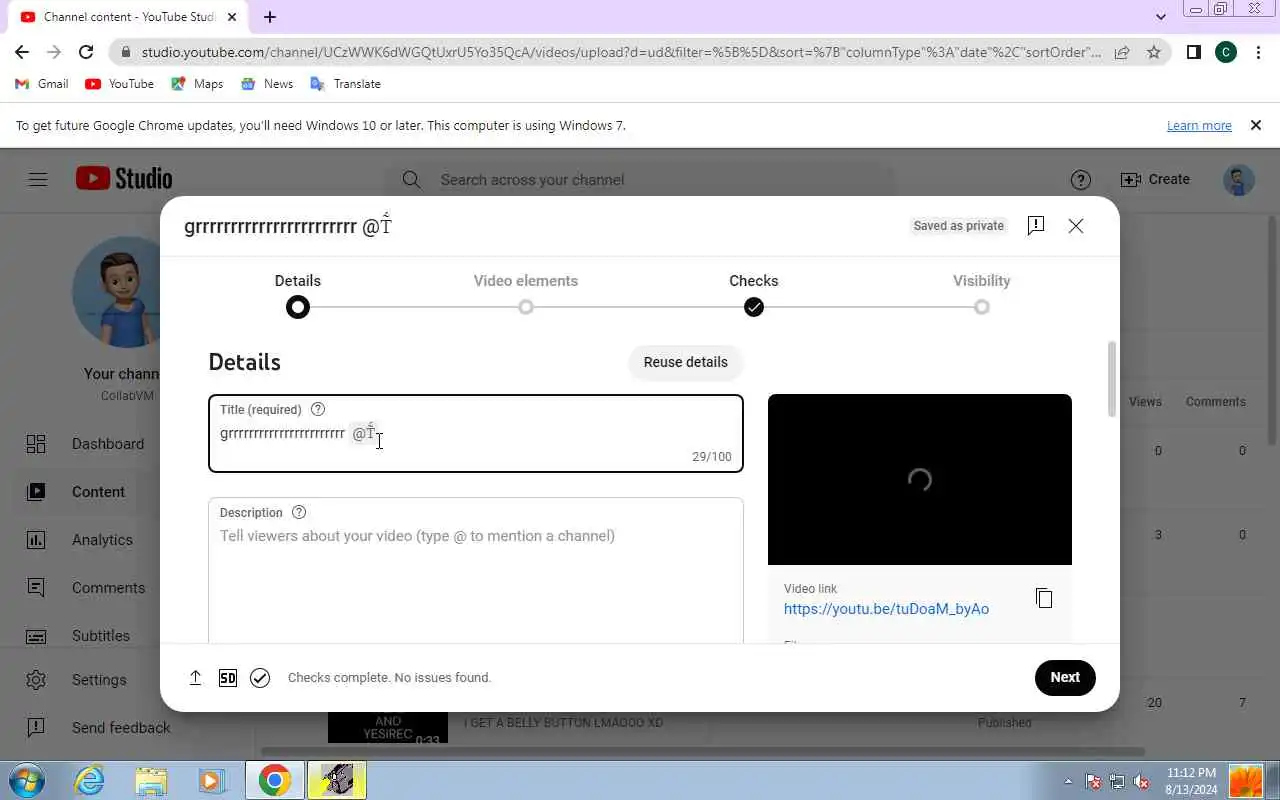1280x800 pixels.
Task: Copy the video link icon
Action: pyautogui.click(x=1044, y=598)
